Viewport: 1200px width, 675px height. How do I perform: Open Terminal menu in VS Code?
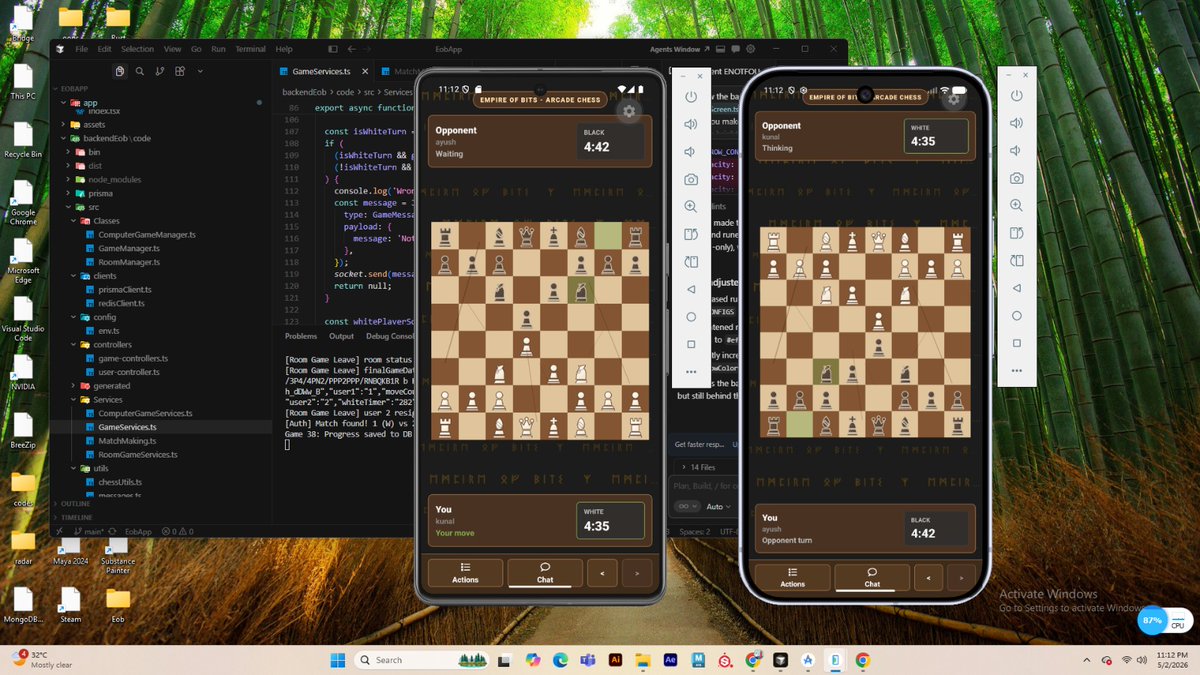250,49
